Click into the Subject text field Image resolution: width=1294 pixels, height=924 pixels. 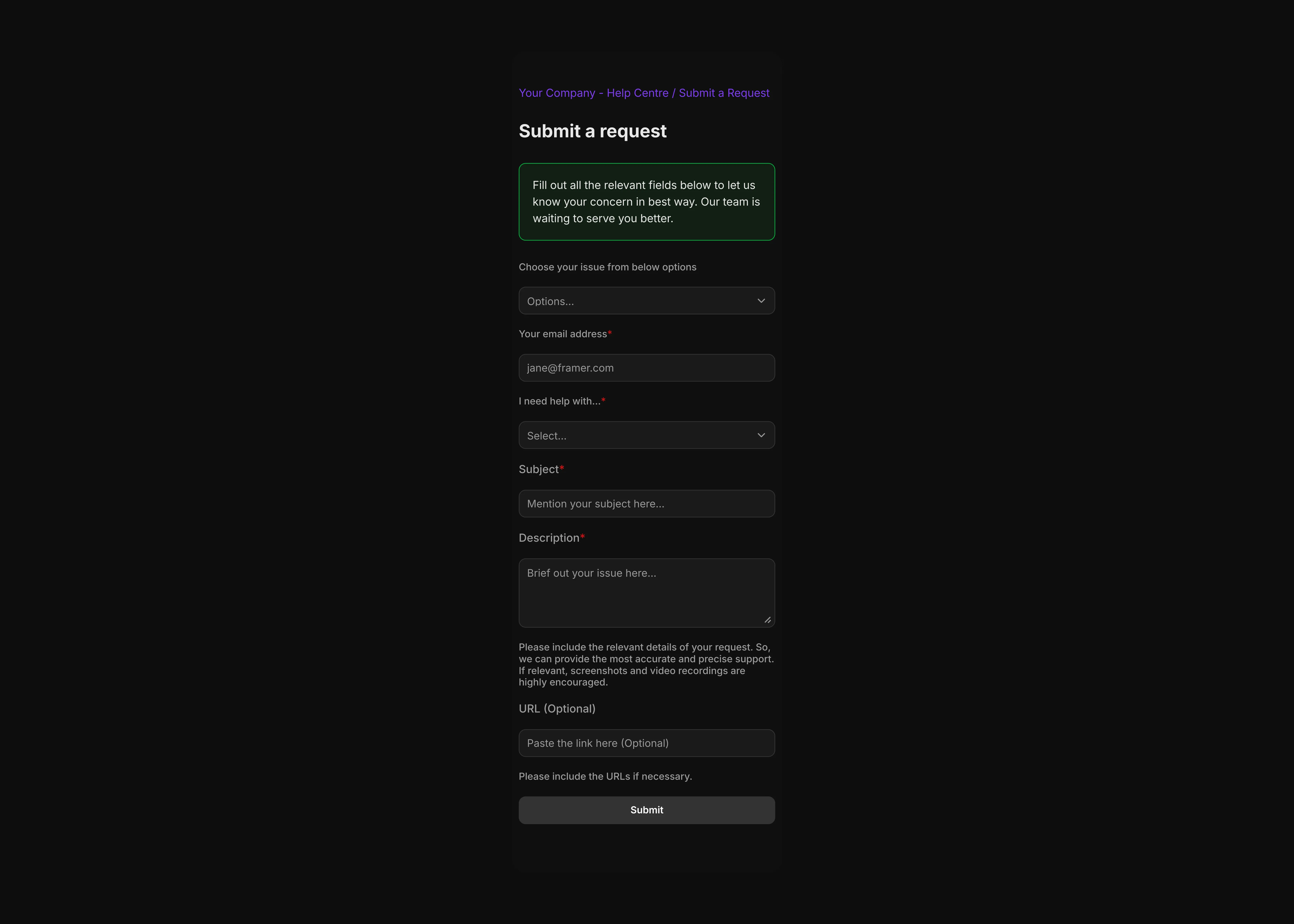tap(647, 504)
